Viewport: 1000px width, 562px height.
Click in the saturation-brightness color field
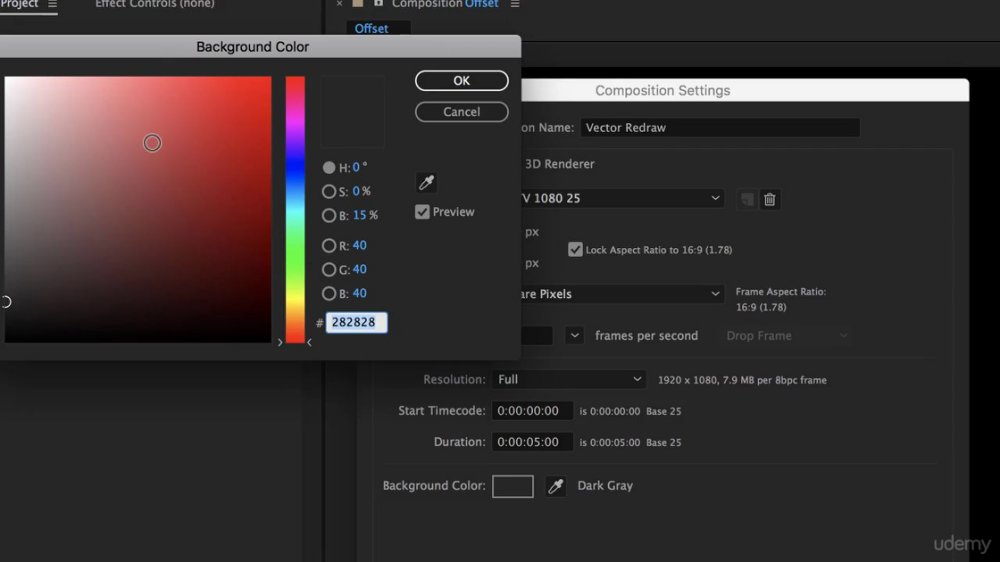138,209
